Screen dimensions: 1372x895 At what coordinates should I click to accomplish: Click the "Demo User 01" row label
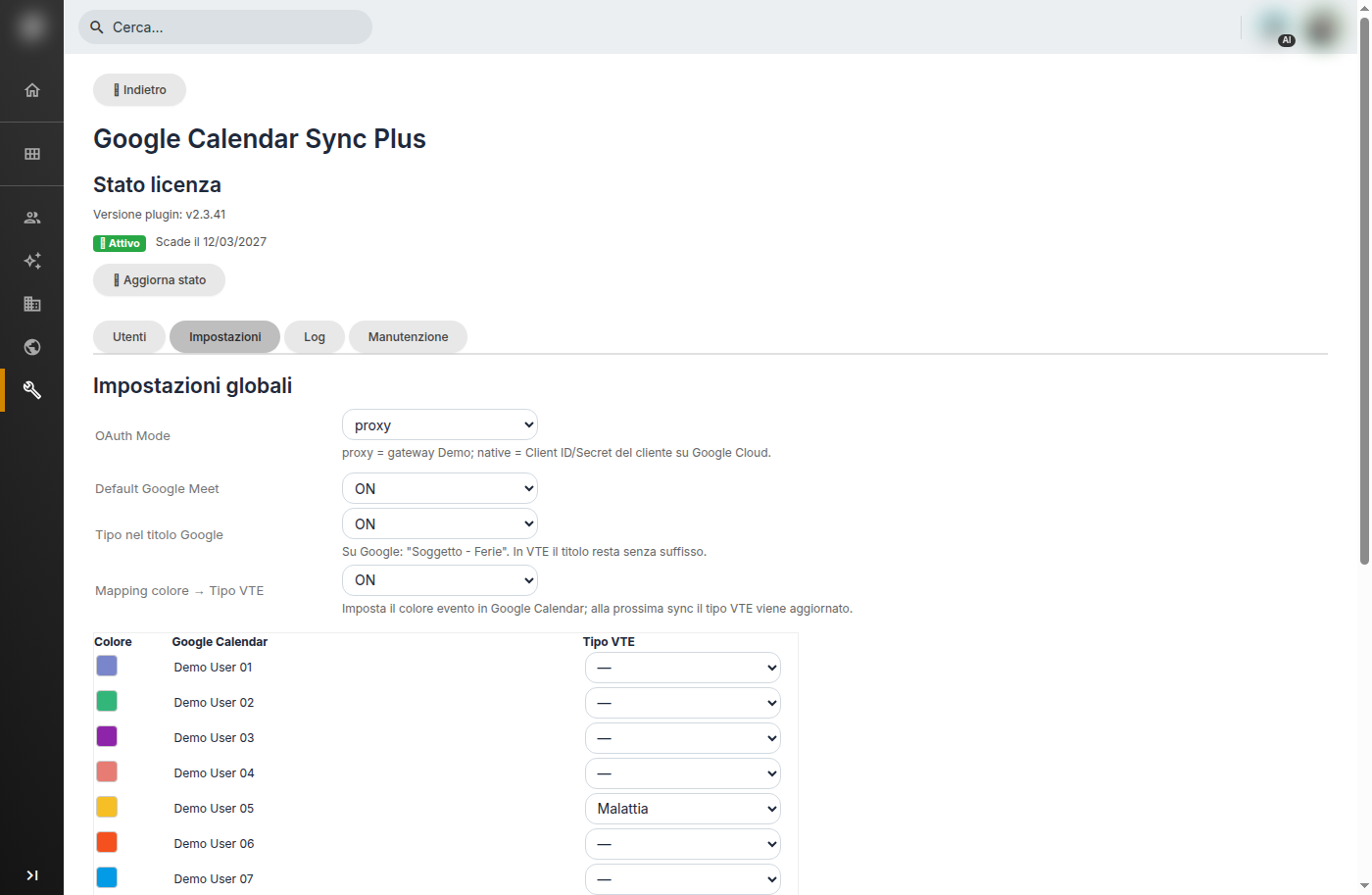213,668
